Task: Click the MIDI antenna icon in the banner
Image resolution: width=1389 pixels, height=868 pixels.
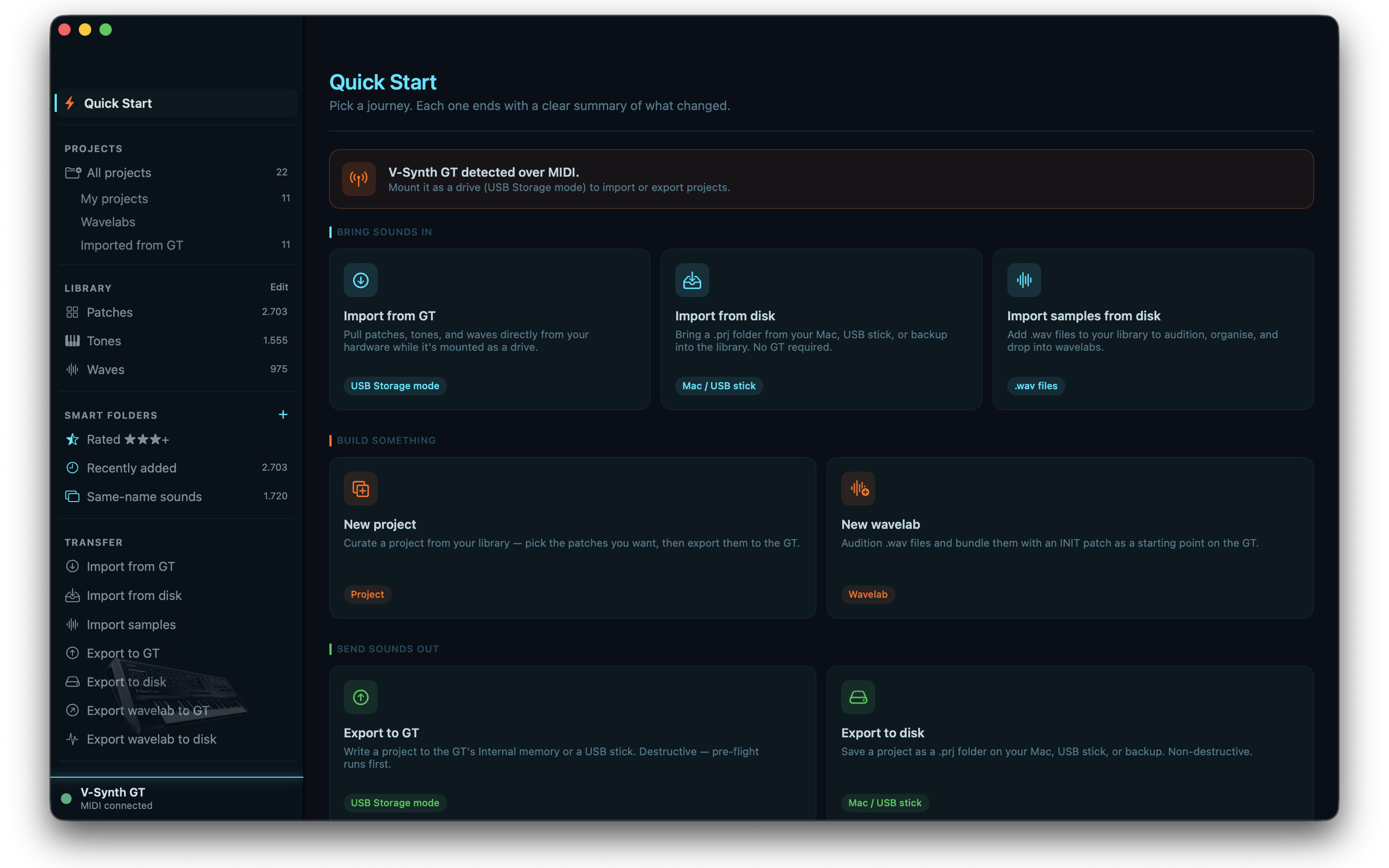Action: (359, 179)
